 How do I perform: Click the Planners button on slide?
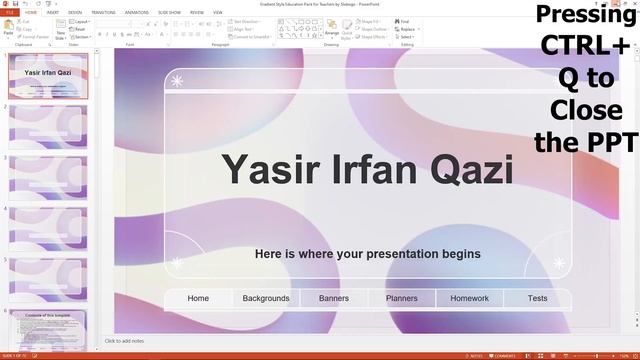(402, 298)
